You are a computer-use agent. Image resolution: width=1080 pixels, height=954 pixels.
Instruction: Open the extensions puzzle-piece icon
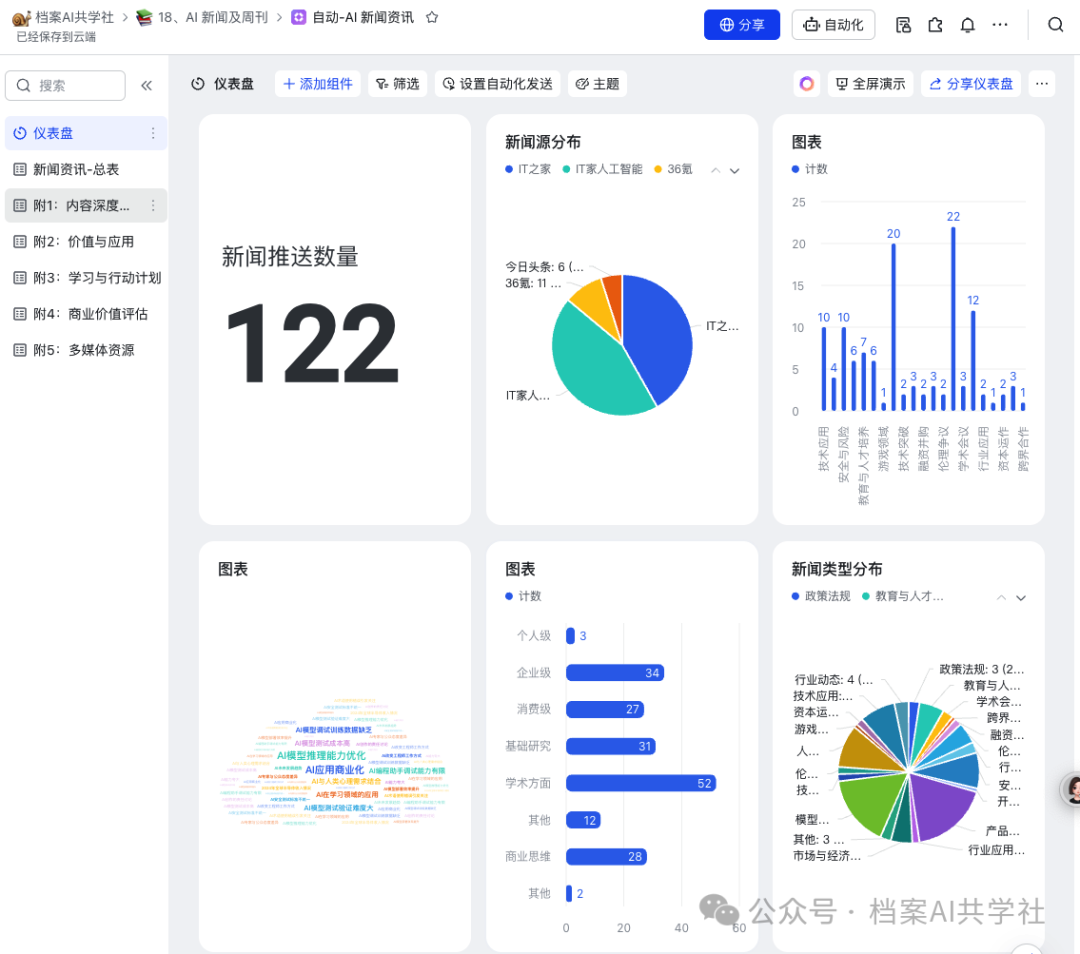pos(935,25)
